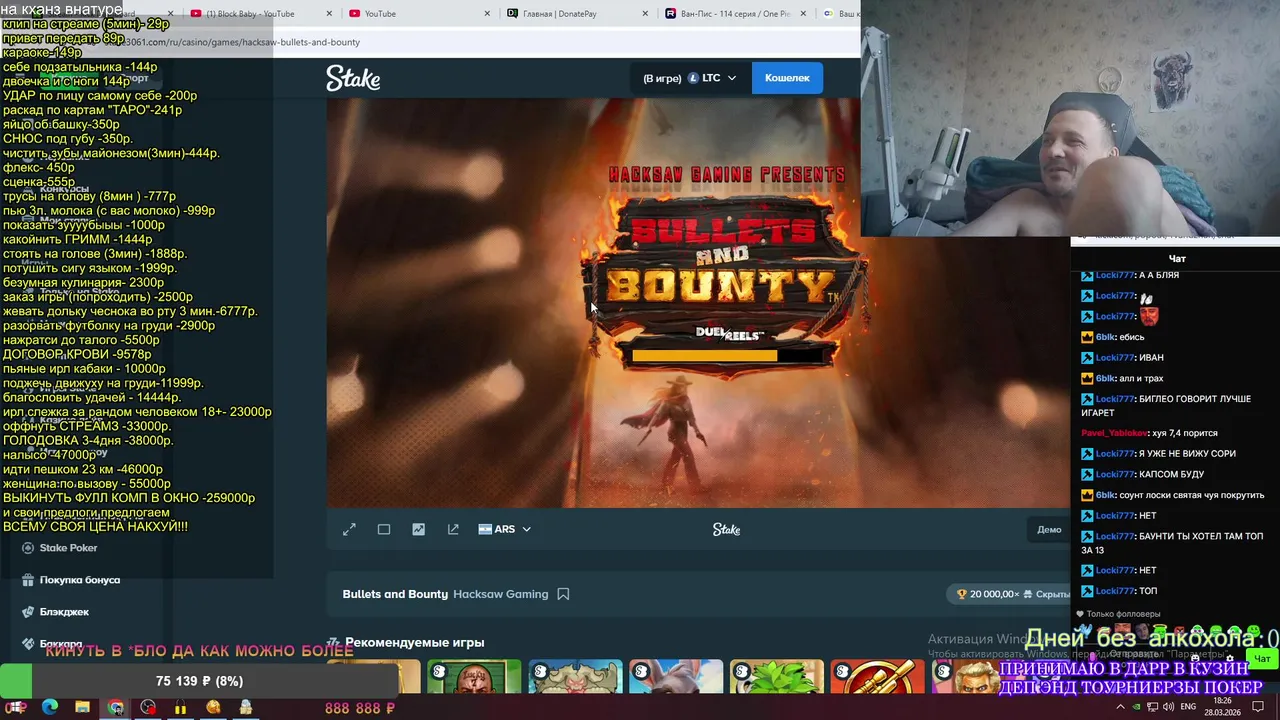Switch to Демо mode
1280x720 pixels.
1049,529
